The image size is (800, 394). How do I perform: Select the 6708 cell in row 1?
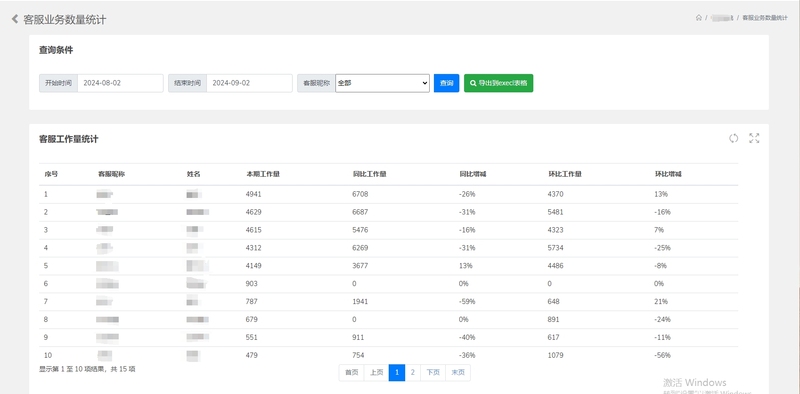click(360, 194)
